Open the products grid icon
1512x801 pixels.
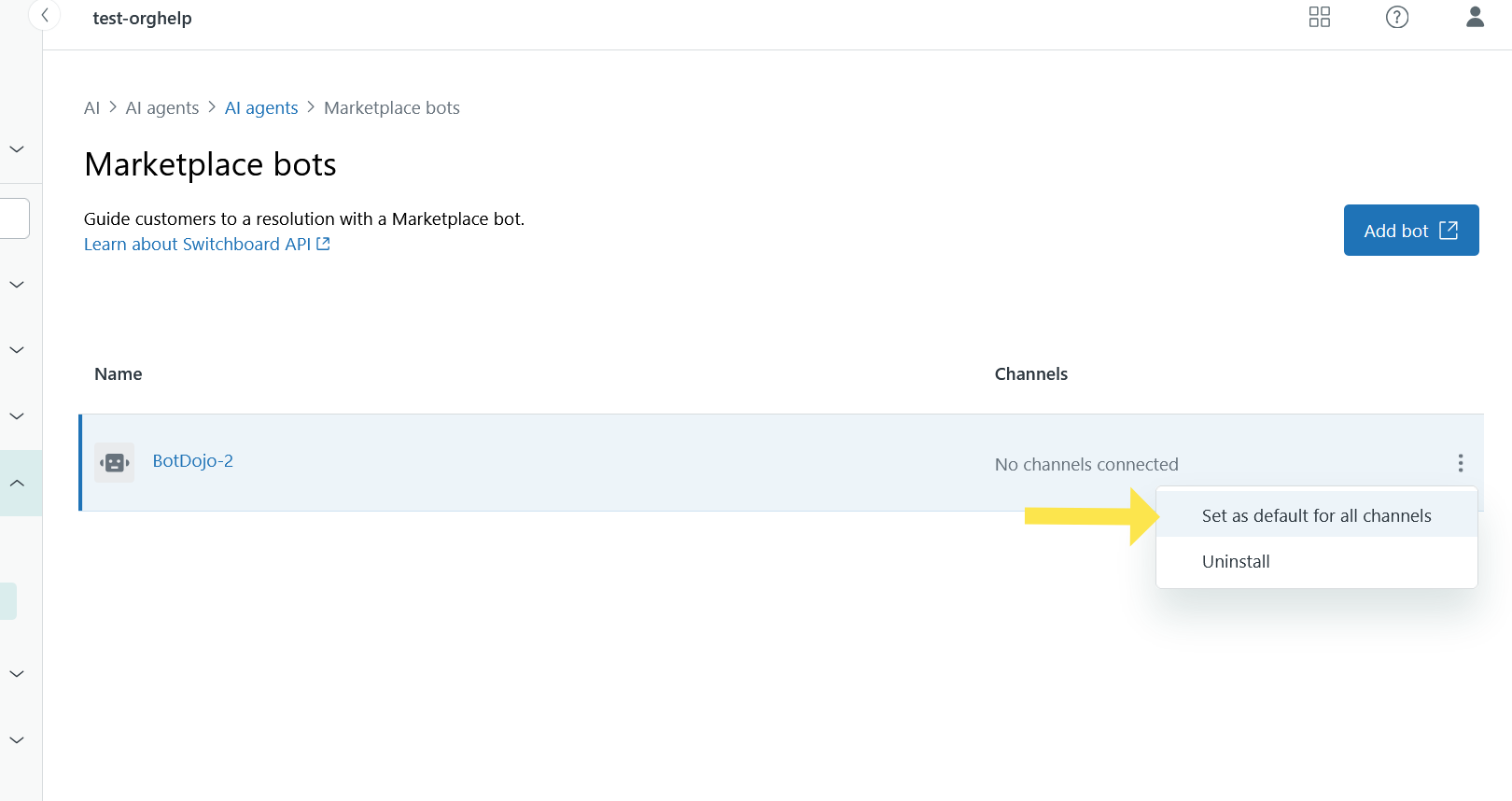(1319, 17)
